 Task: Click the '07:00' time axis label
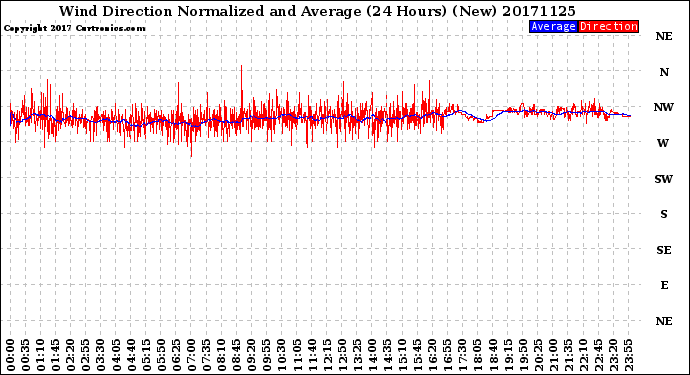pyautogui.click(x=191, y=355)
